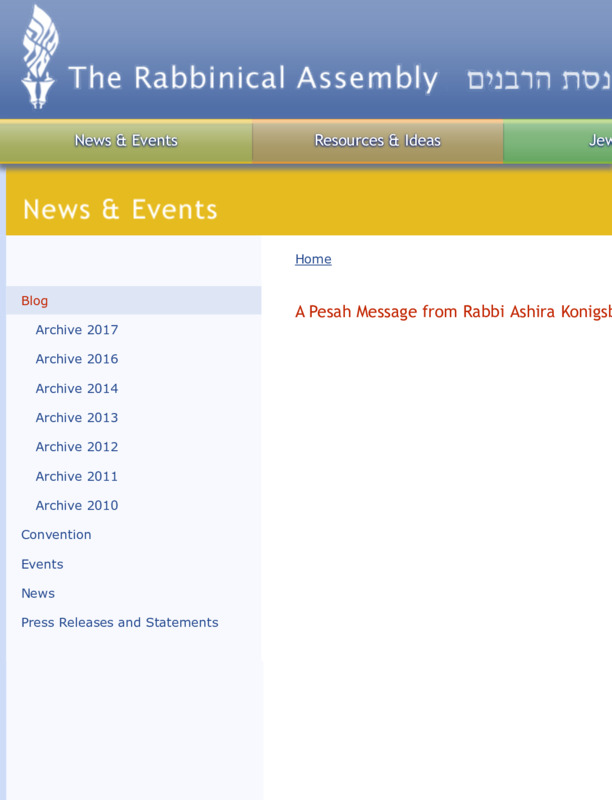Click the Hebrew site name text
Viewport: 612px width, 800px height.
pyautogui.click(x=540, y=79)
